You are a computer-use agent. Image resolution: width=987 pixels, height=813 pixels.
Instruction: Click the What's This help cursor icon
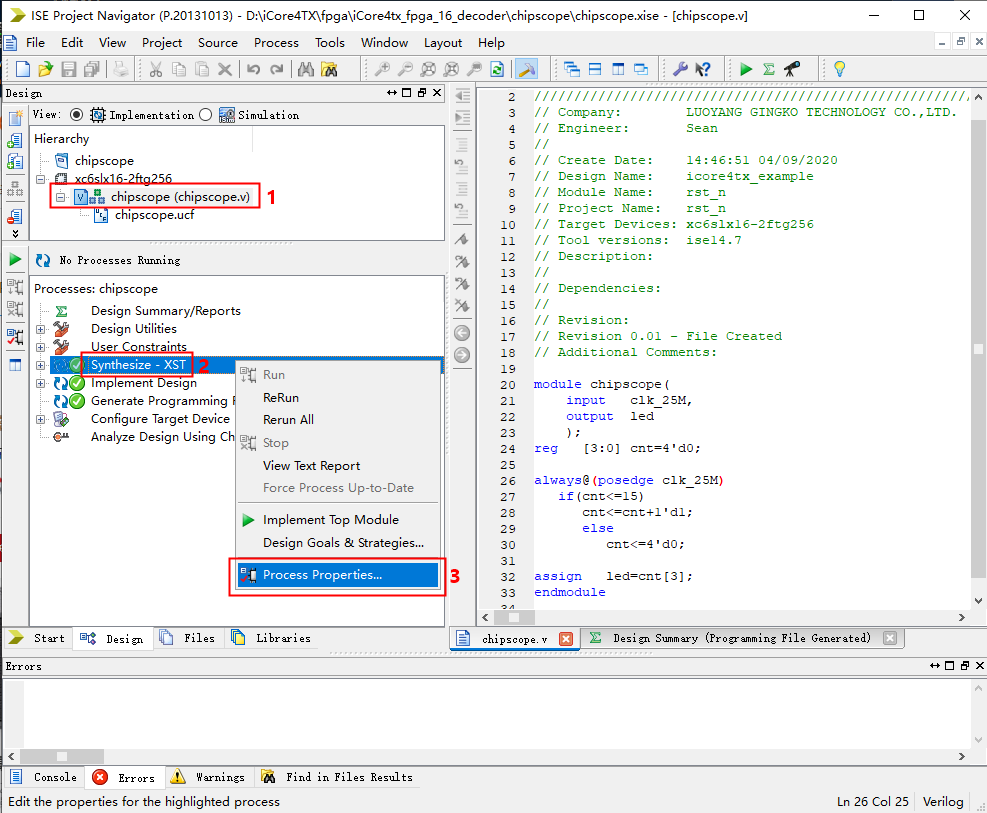703,69
